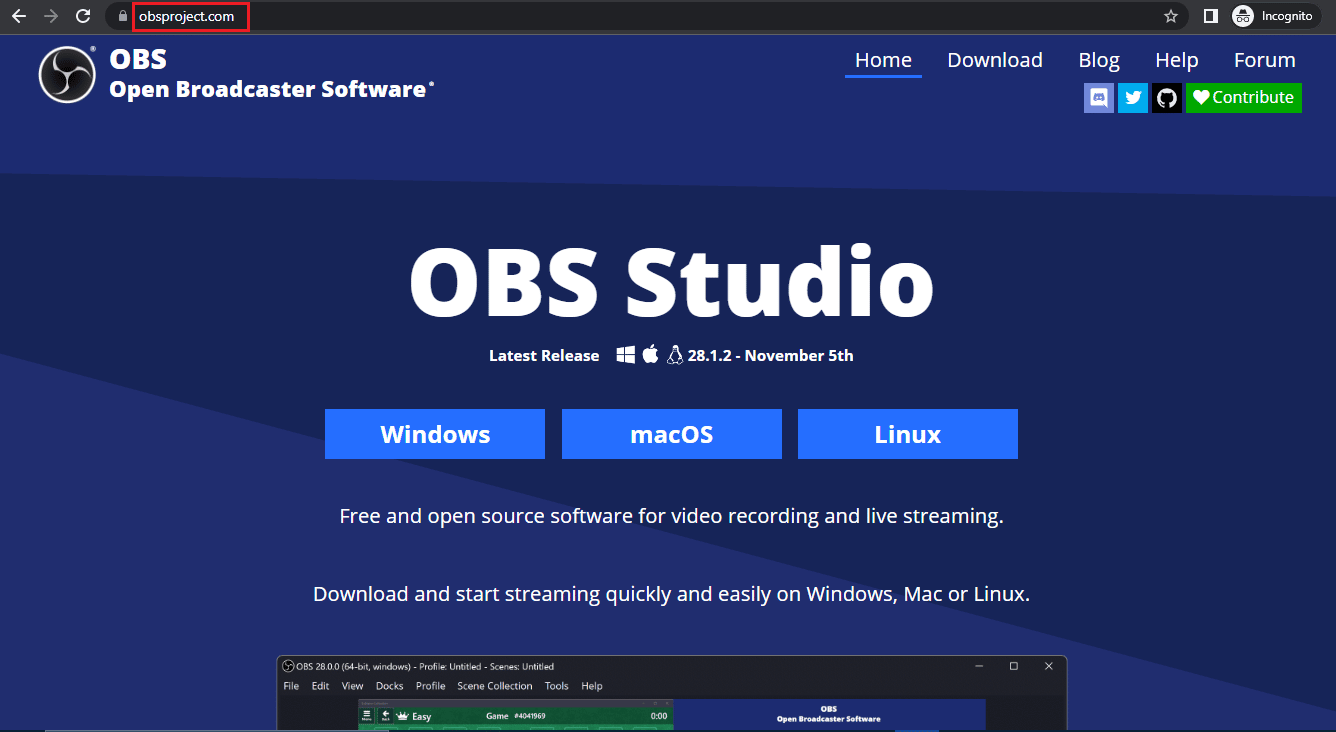Open the Discord icon link
This screenshot has height=732, width=1336.
click(1099, 98)
